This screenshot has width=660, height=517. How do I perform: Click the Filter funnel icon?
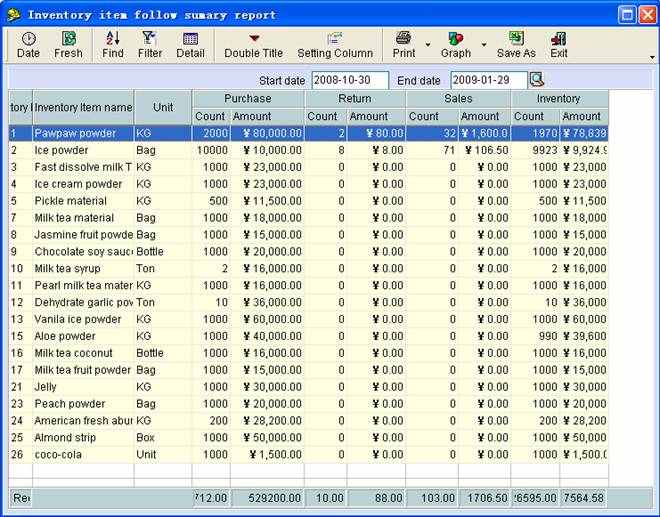pyautogui.click(x=149, y=38)
